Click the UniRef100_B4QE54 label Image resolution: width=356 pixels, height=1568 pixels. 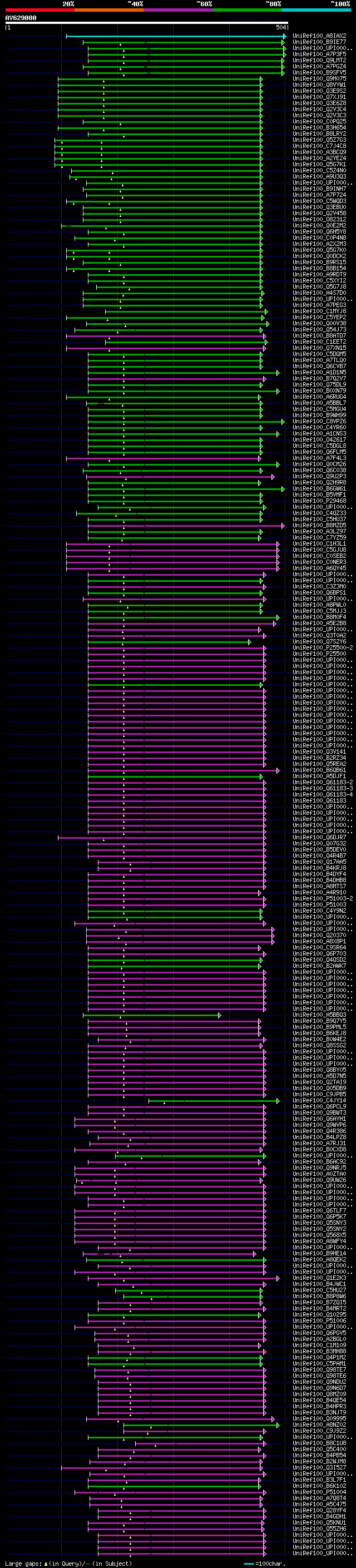(x=319, y=1400)
